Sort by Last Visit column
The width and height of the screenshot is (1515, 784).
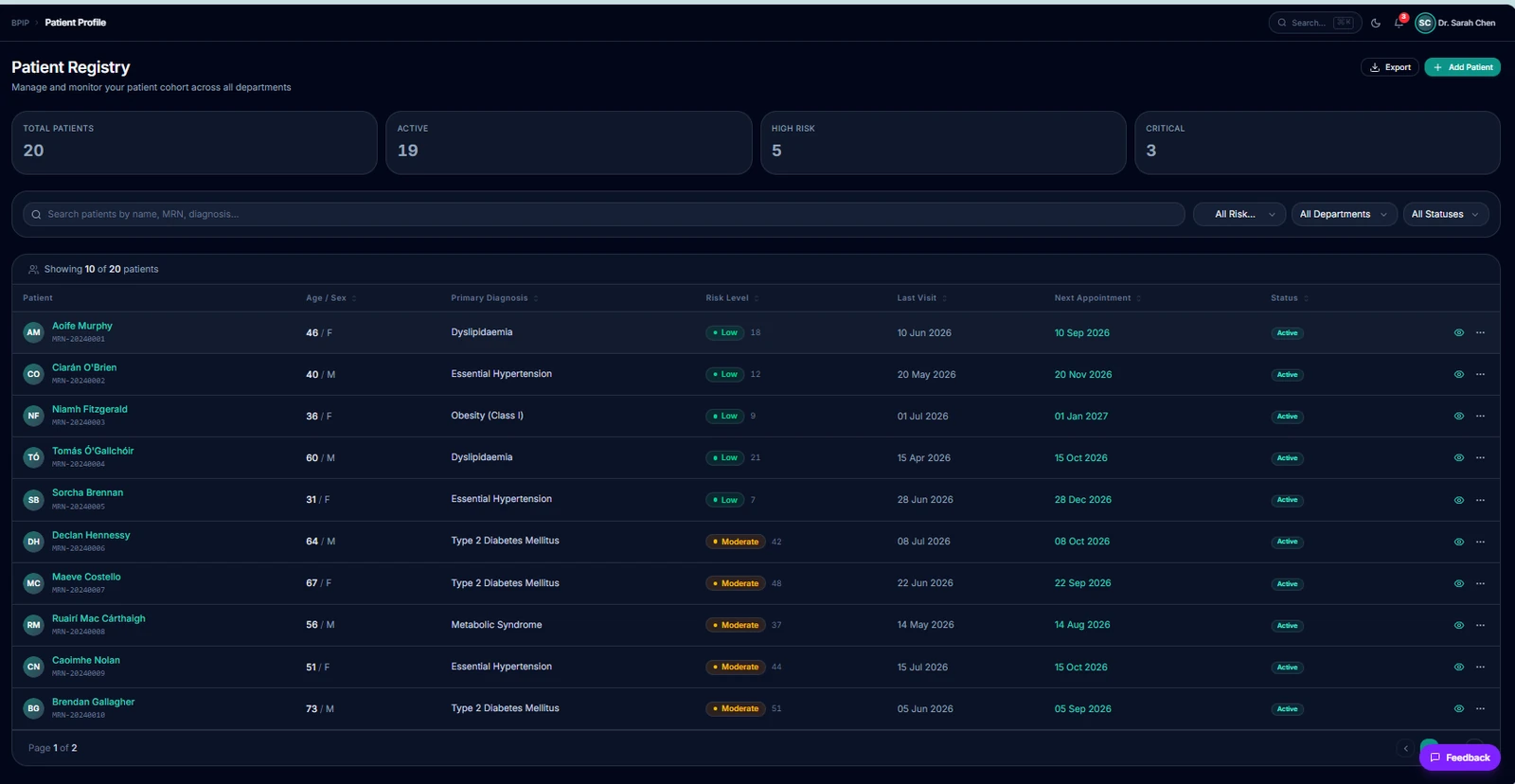pos(922,298)
